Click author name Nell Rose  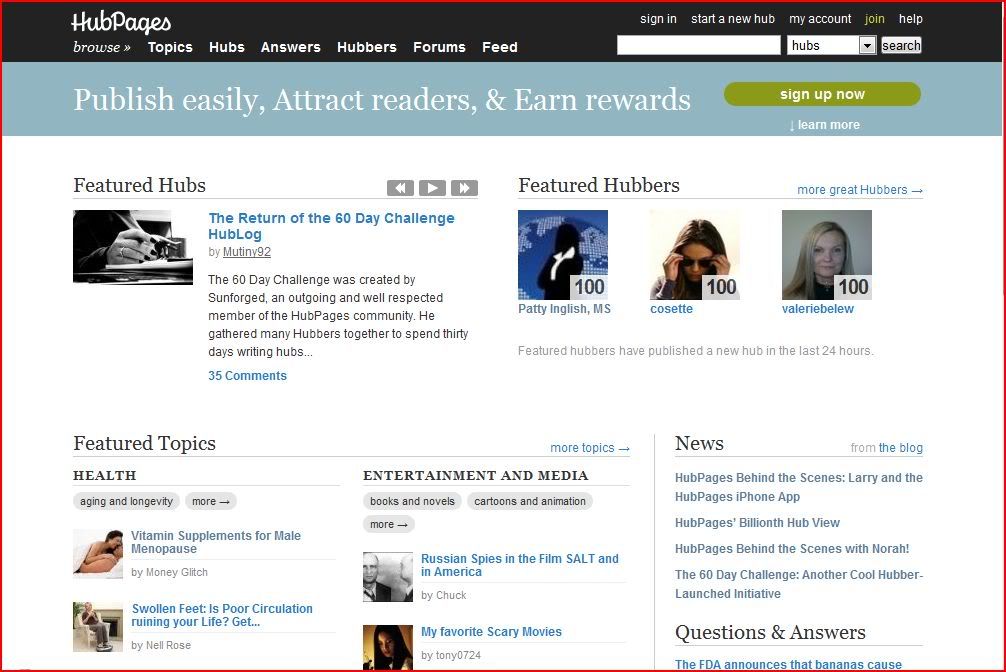coord(168,646)
